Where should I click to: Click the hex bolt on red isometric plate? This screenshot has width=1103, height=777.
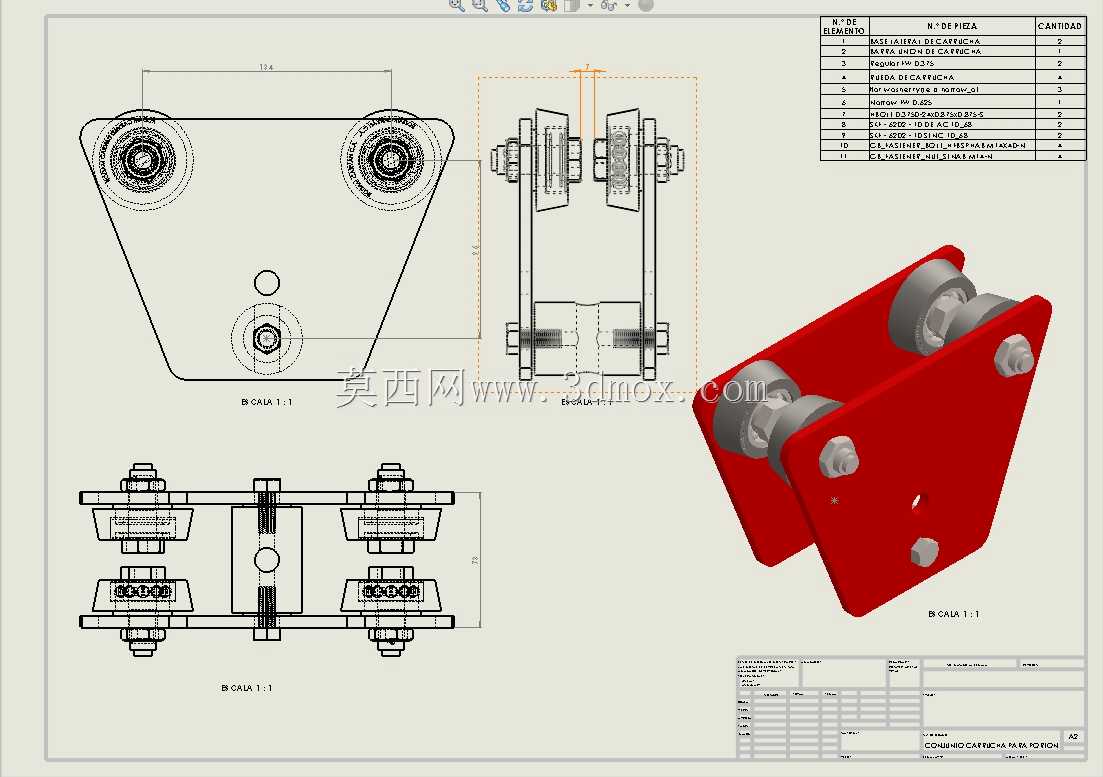click(924, 552)
